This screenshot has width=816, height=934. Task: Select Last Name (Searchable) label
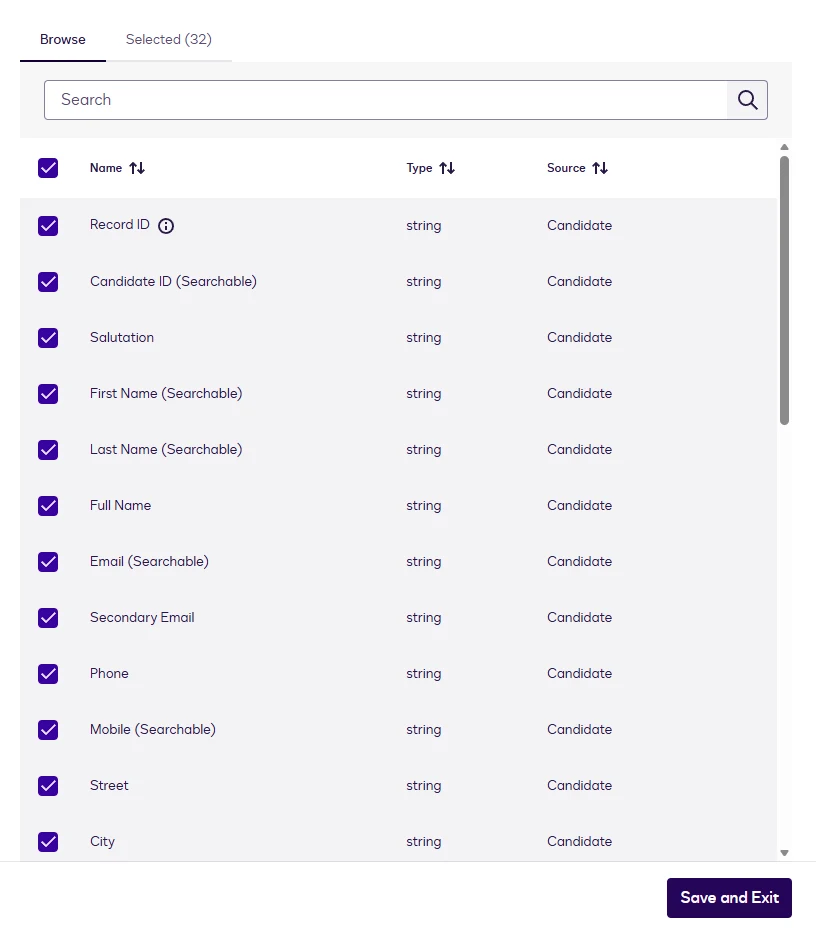pyautogui.click(x=166, y=450)
